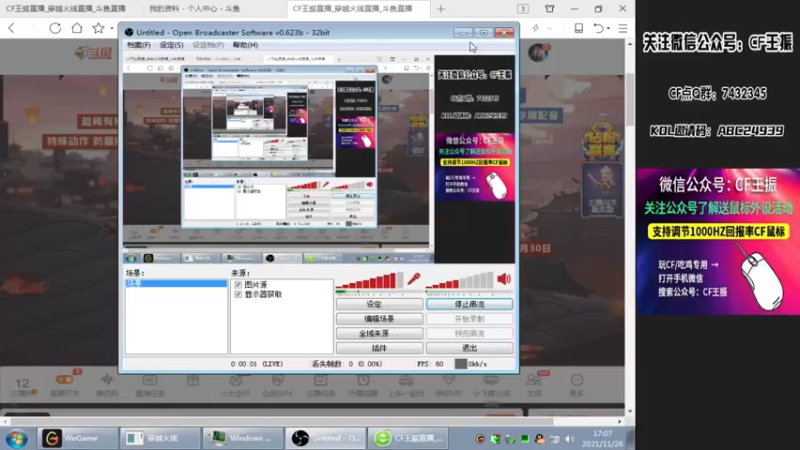Image resolution: width=800 pixels, height=450 pixels.
Task: Switch to 穿越火线 in the taskbar
Action: 159,438
